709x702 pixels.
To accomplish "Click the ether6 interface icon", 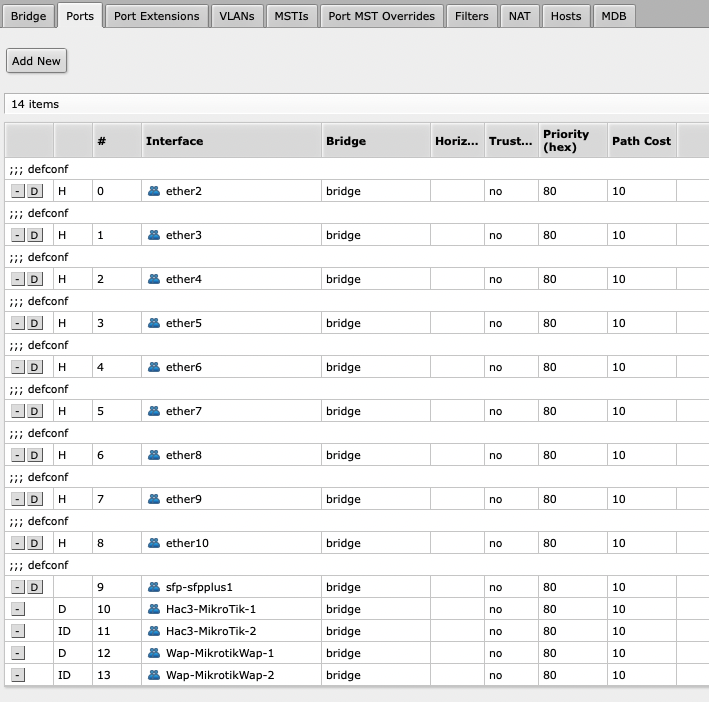I will point(154,367).
